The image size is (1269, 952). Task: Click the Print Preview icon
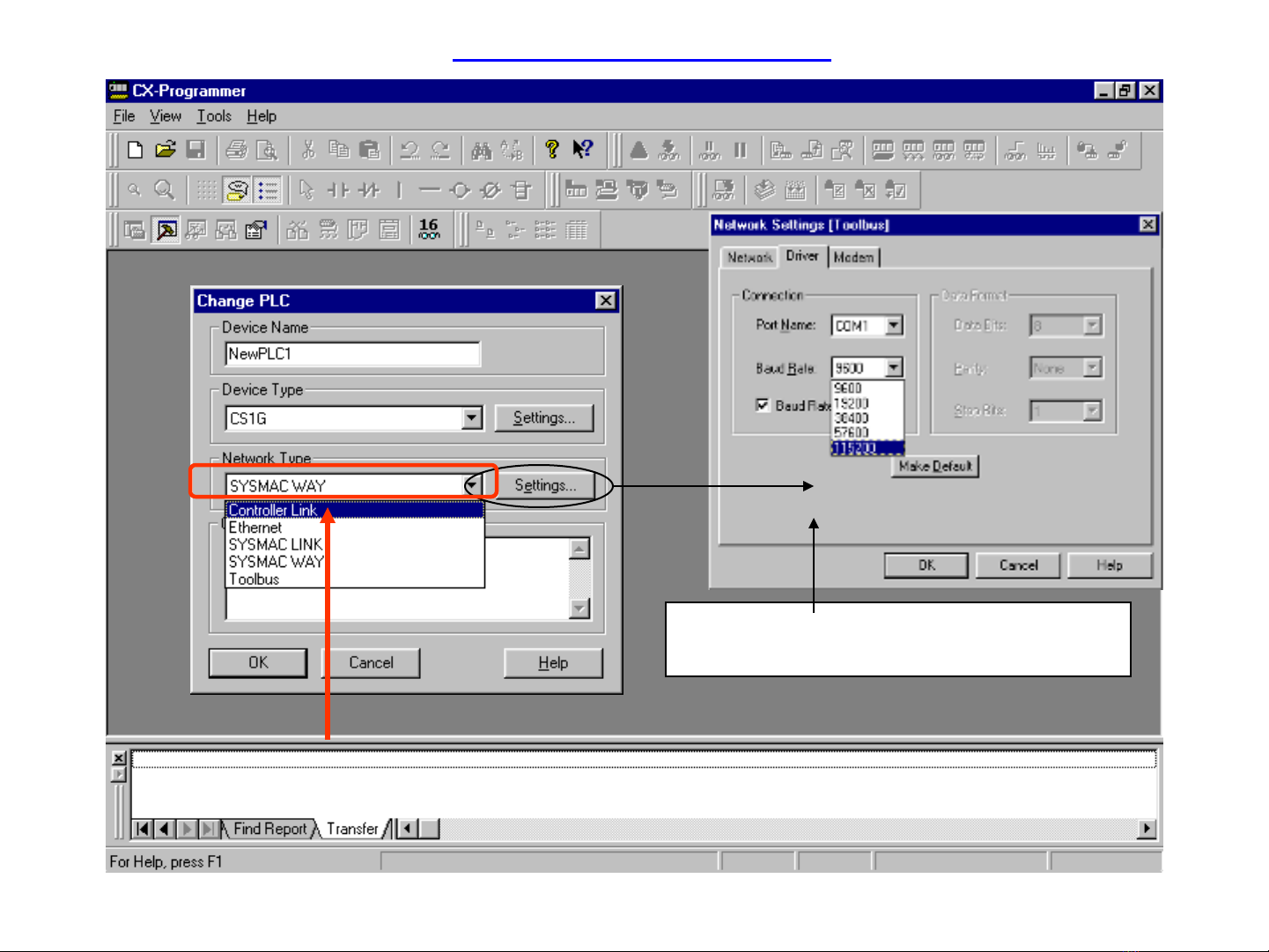coord(266,150)
